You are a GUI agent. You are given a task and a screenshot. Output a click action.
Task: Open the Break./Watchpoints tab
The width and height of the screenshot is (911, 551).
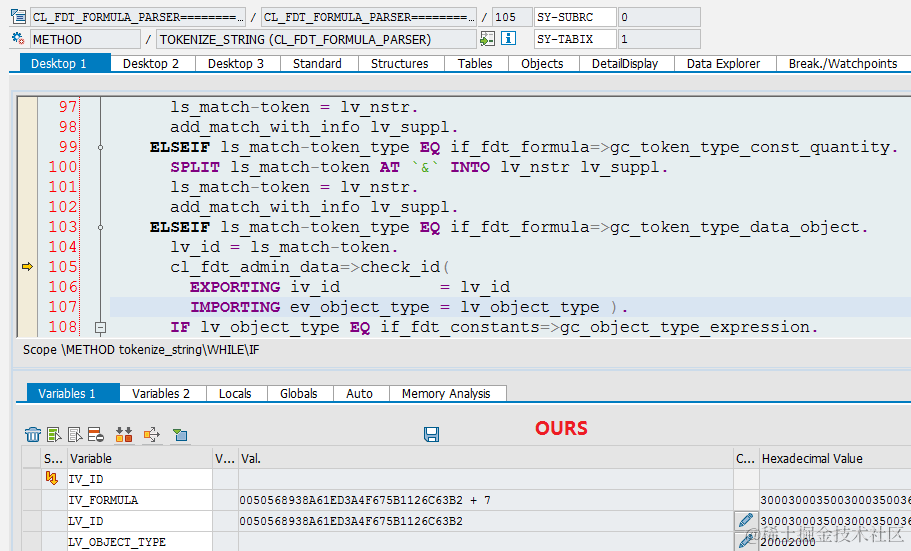[843, 63]
